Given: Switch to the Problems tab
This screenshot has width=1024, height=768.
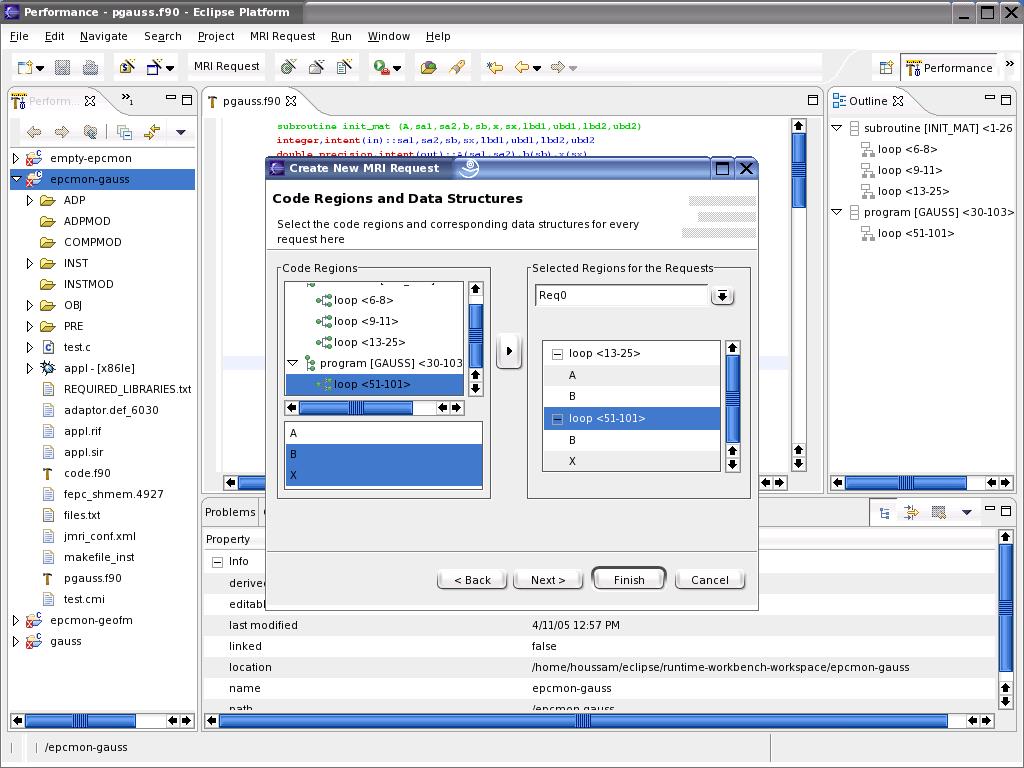Looking at the screenshot, I should point(230,512).
